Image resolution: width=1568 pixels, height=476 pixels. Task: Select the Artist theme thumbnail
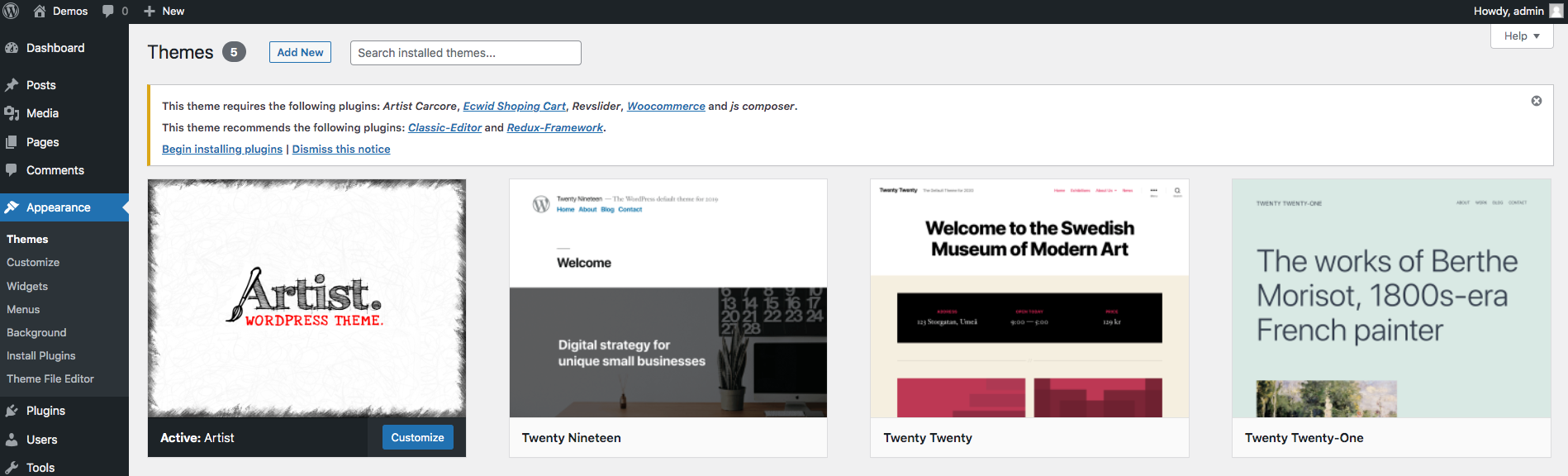[x=306, y=298]
